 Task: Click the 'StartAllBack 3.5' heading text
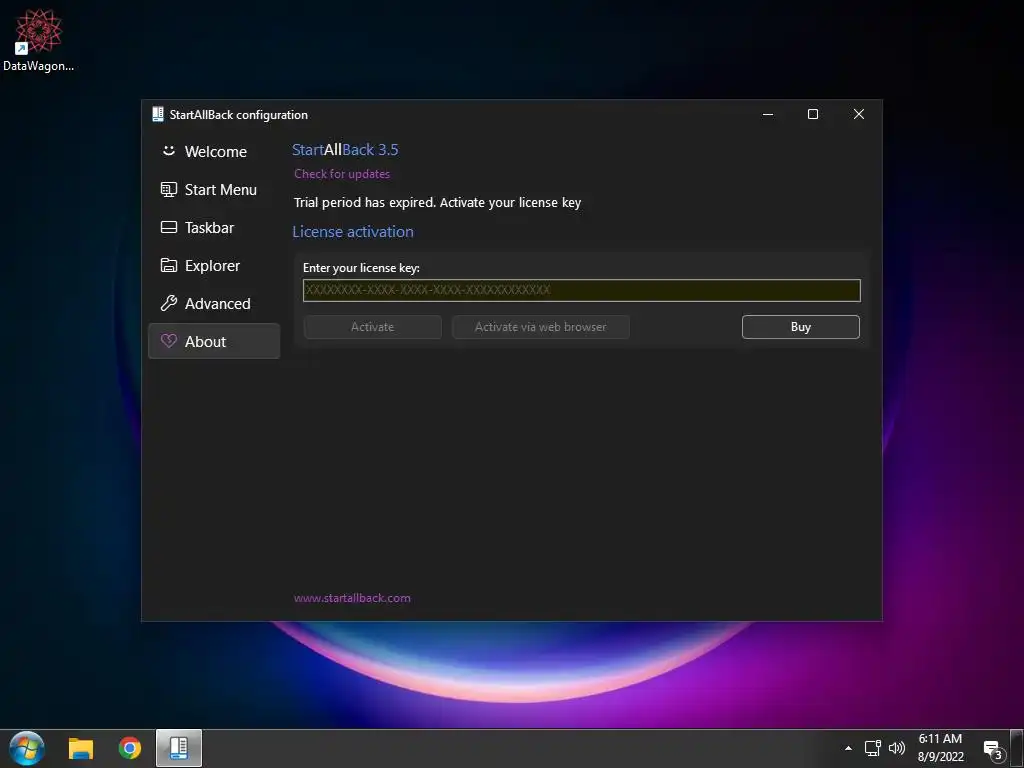click(x=345, y=150)
